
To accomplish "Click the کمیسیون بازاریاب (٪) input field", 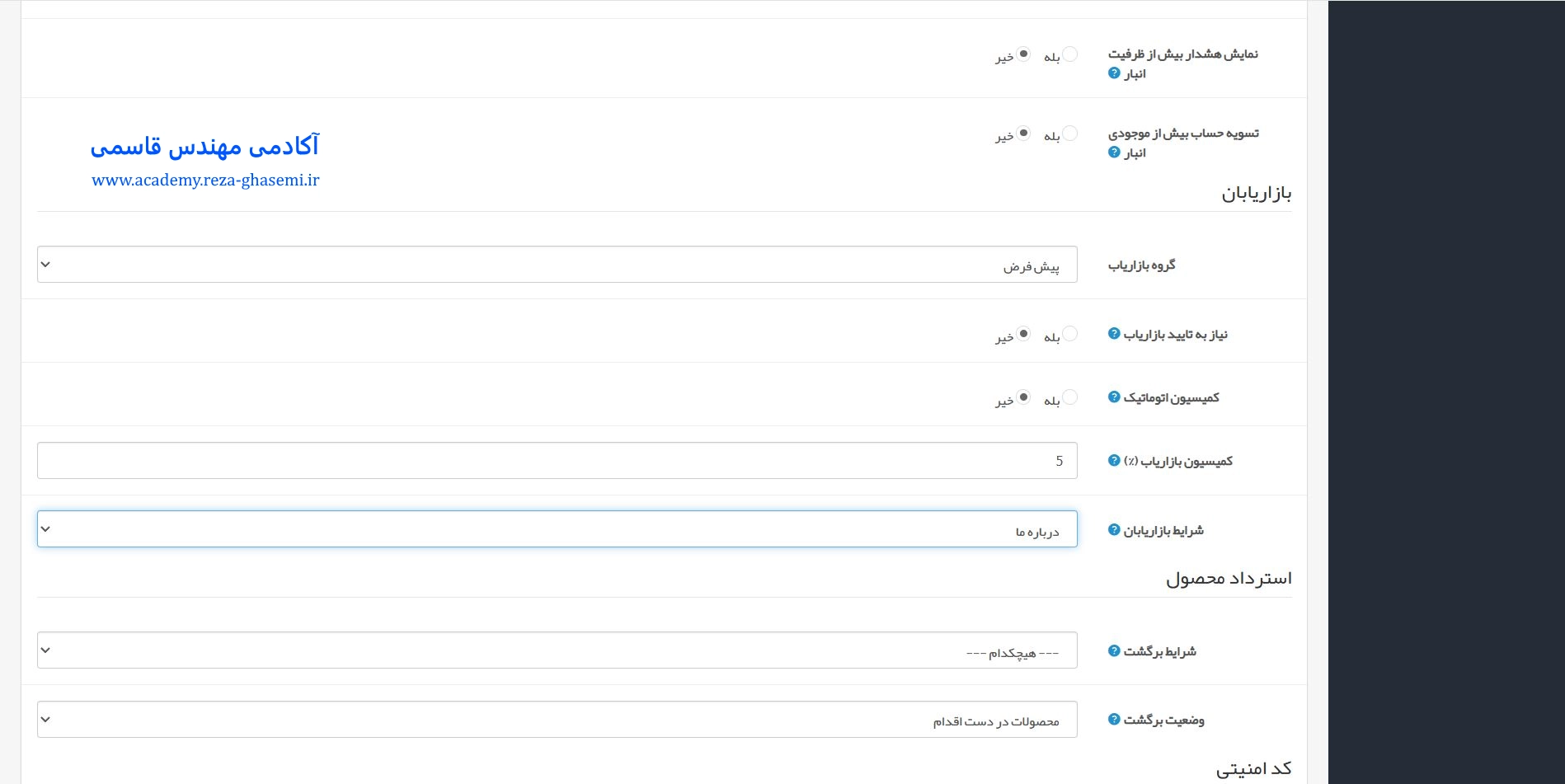I will click(x=557, y=461).
